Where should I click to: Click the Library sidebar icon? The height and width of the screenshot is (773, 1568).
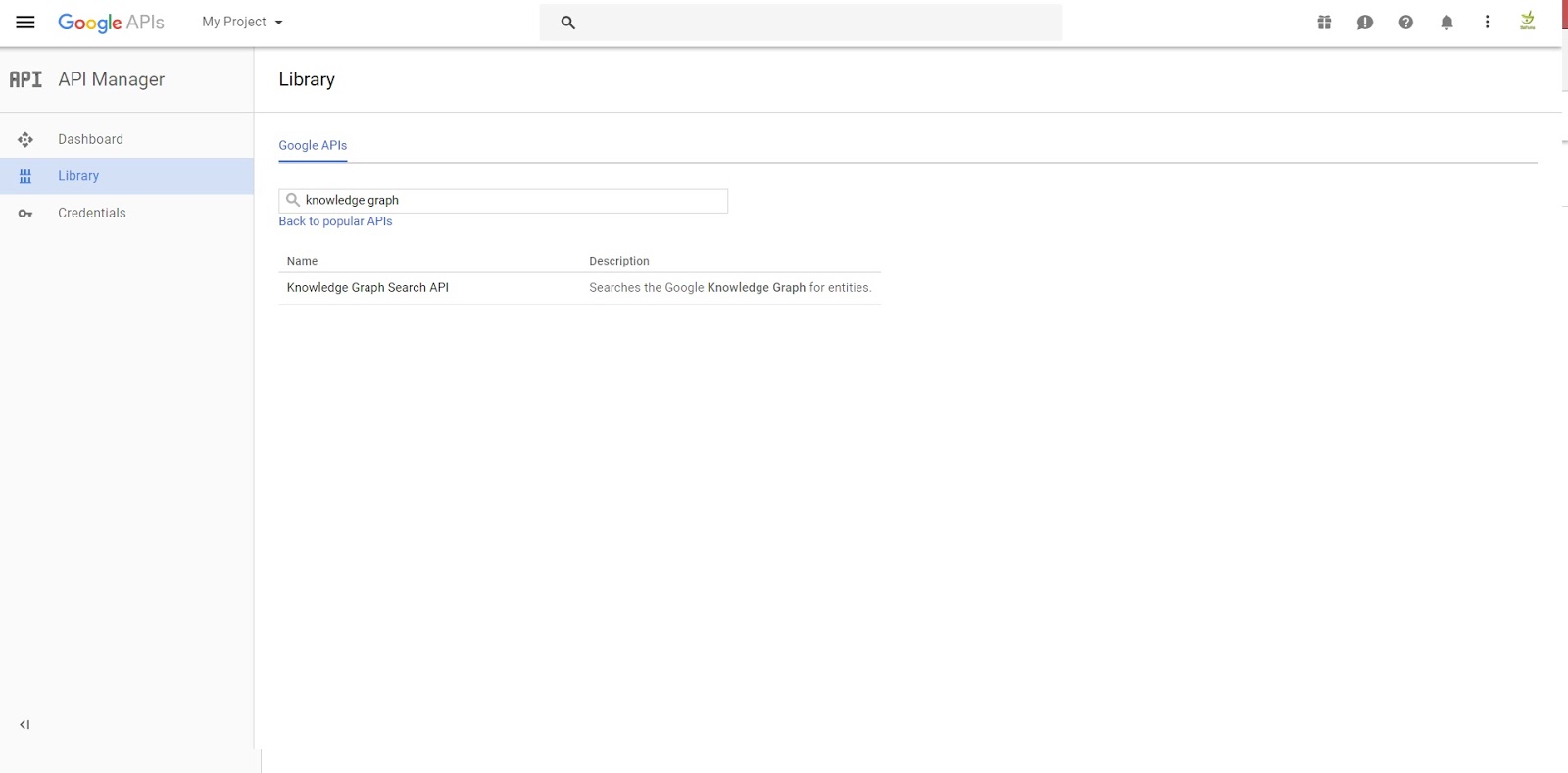point(25,176)
